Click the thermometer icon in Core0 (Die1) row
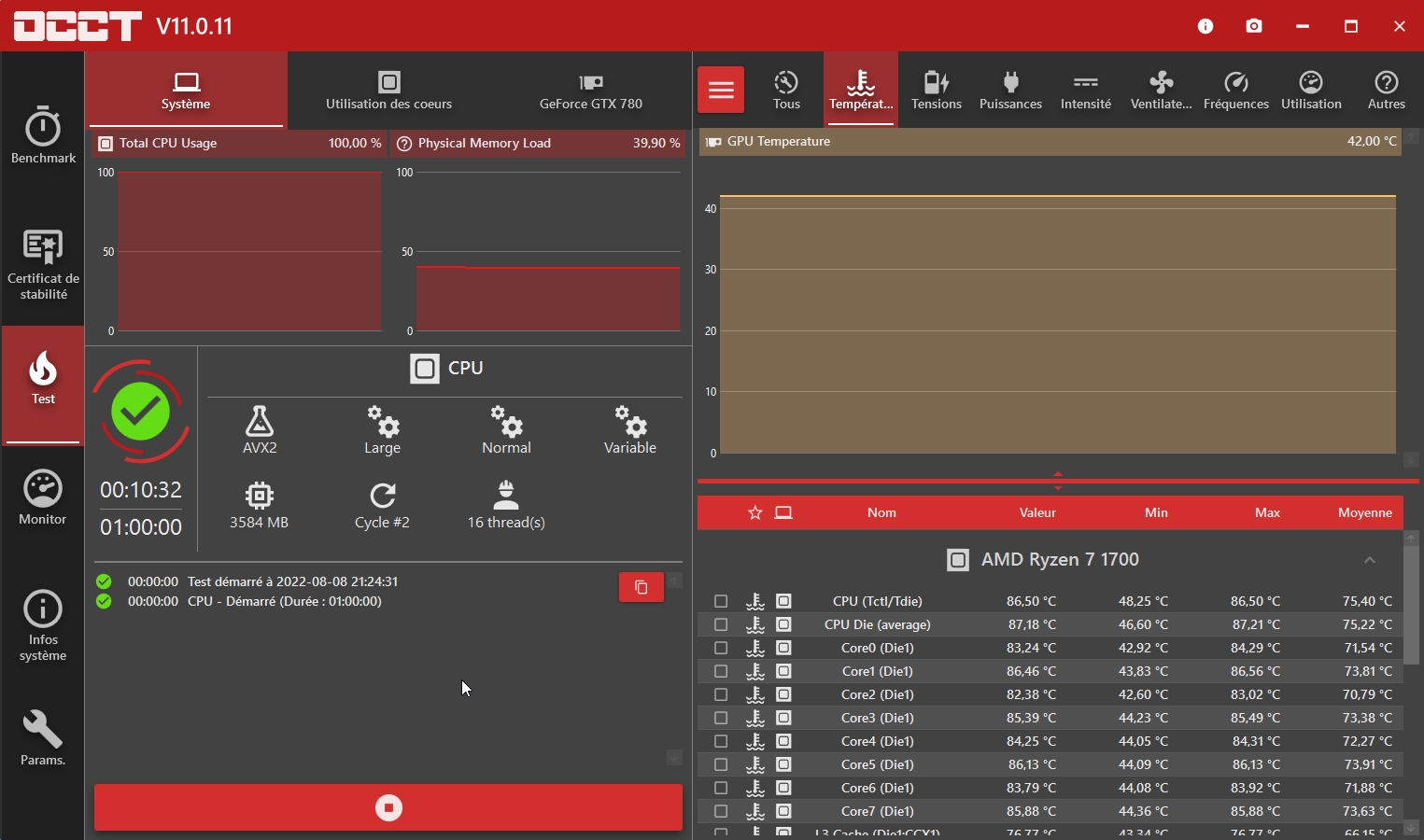The height and width of the screenshot is (840, 1424). coord(755,648)
